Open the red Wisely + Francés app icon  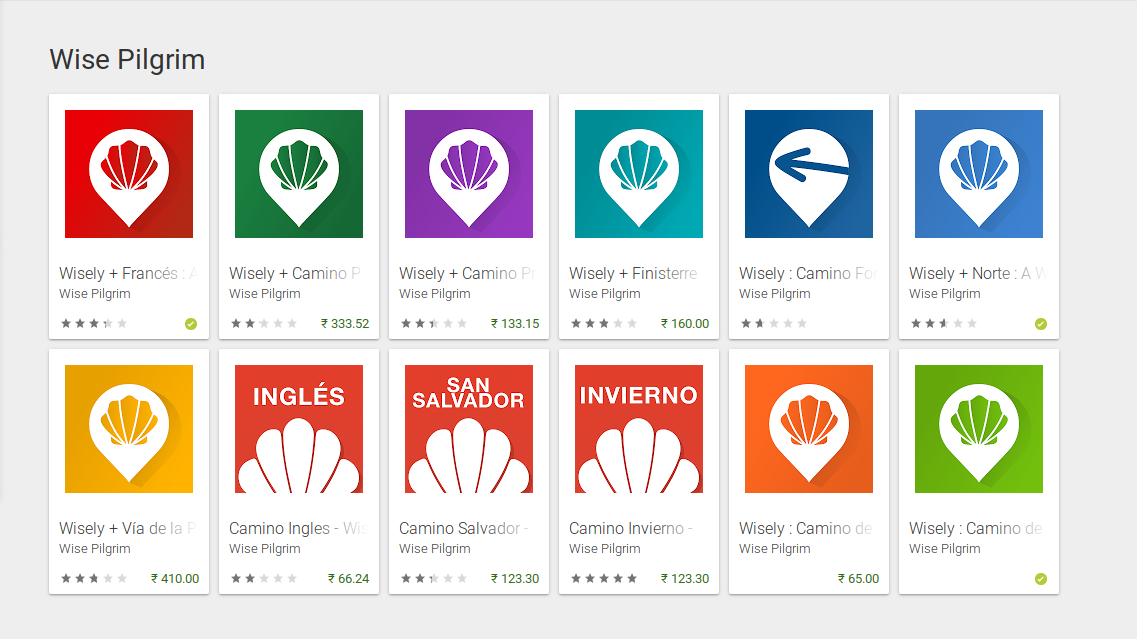[x=129, y=174]
